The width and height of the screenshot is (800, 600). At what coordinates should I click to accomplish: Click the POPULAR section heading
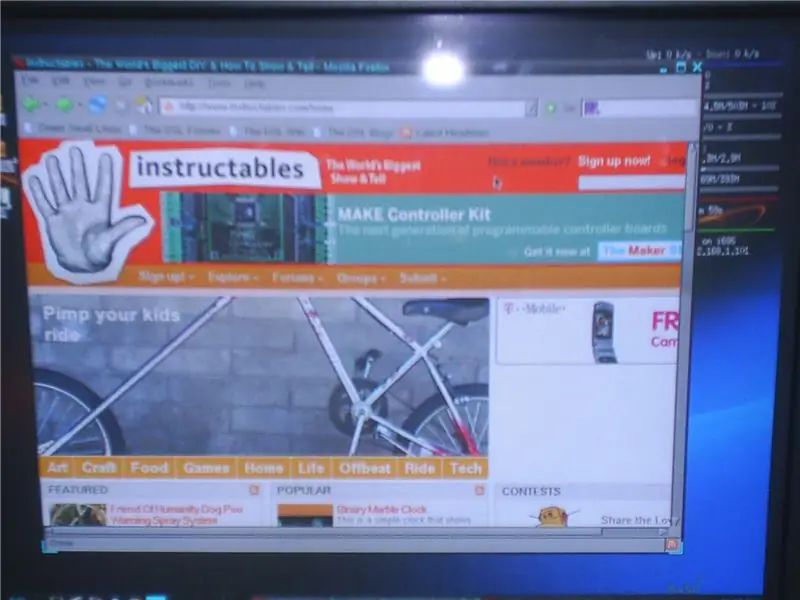[304, 490]
